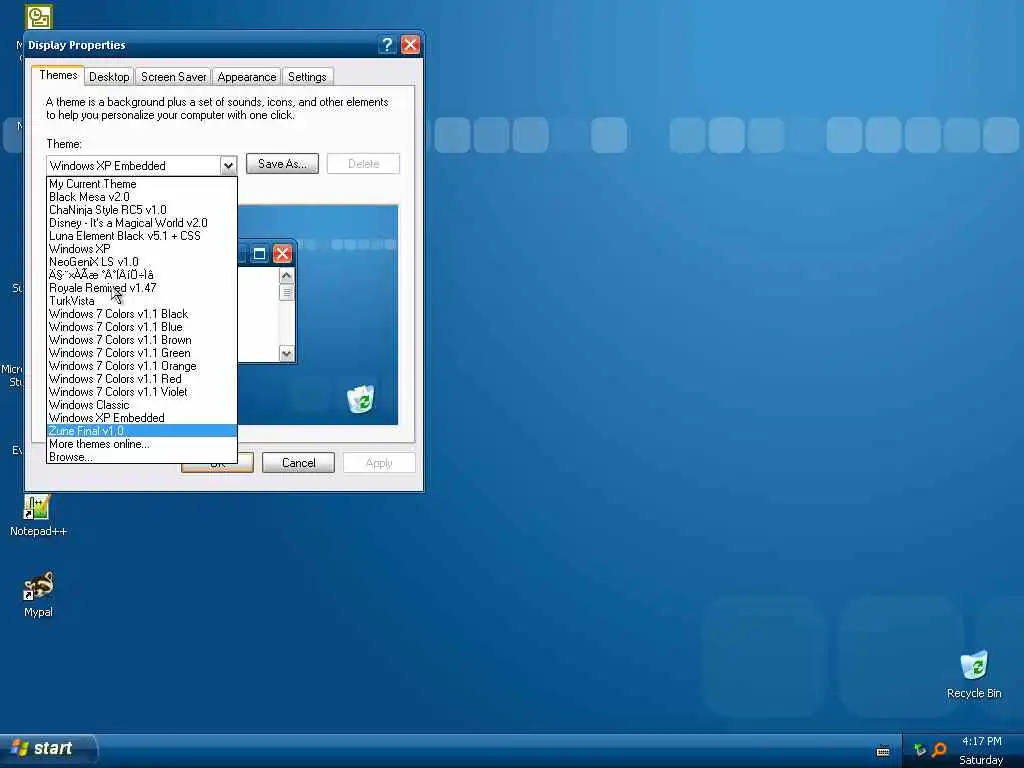1024x768 pixels.
Task: Click the help question mark in Display Properties
Action: pos(387,44)
